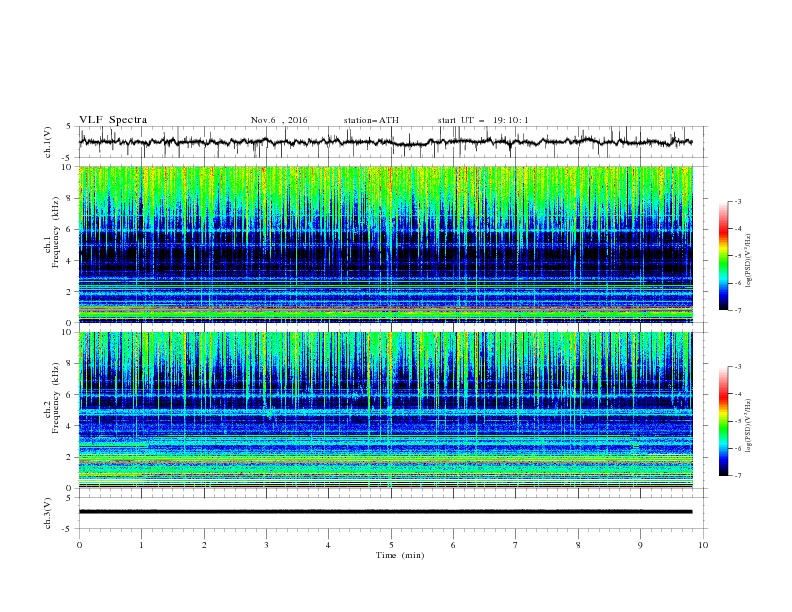Click time axis tick label "3"
The width and height of the screenshot is (792, 612).
click(266, 545)
